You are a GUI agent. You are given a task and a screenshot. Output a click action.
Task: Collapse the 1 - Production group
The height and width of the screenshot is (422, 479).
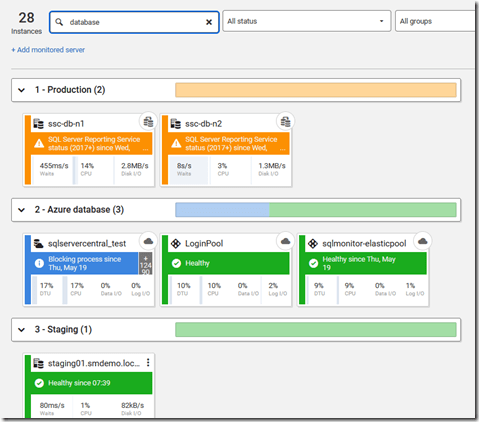point(22,90)
